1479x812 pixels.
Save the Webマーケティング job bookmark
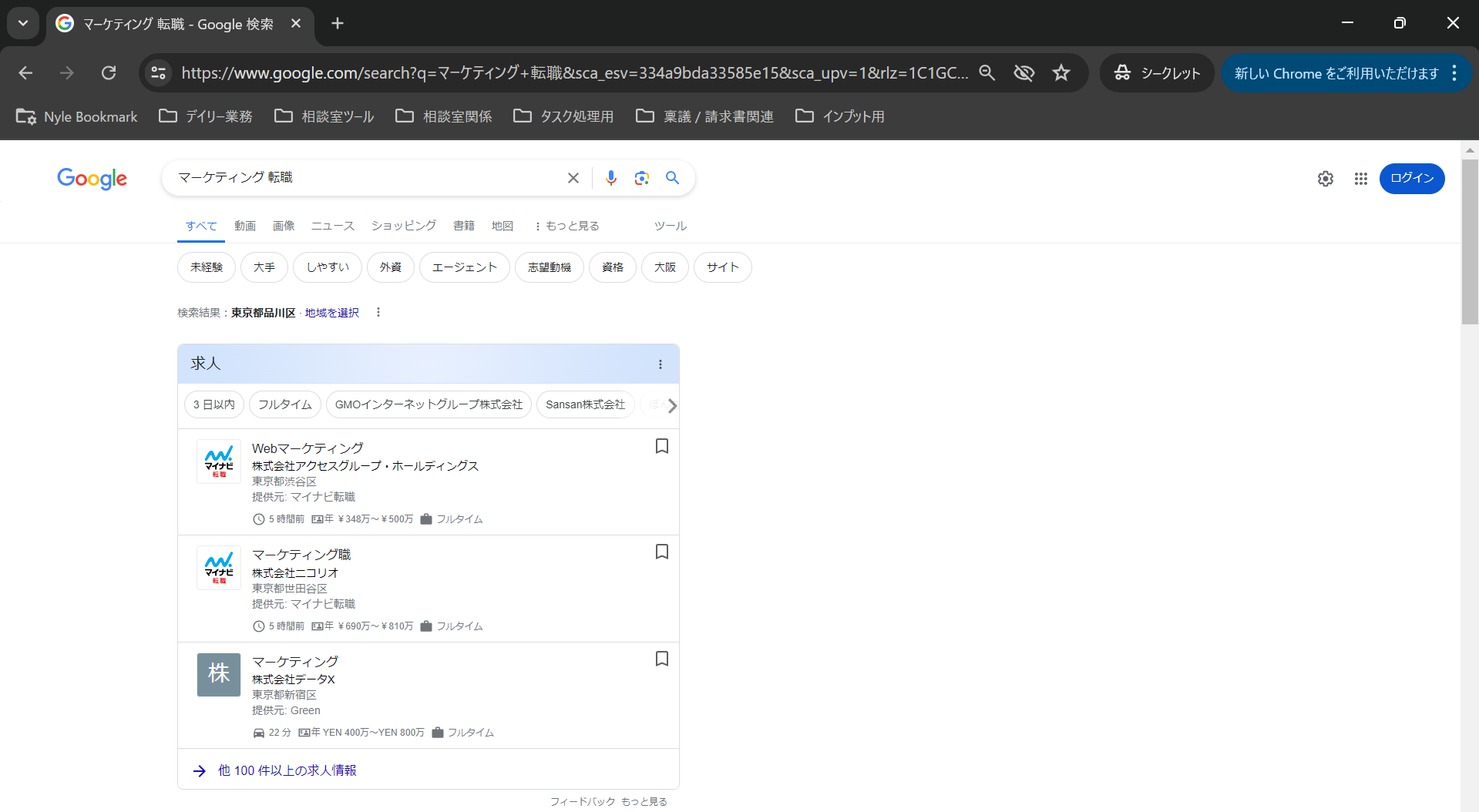click(x=662, y=446)
